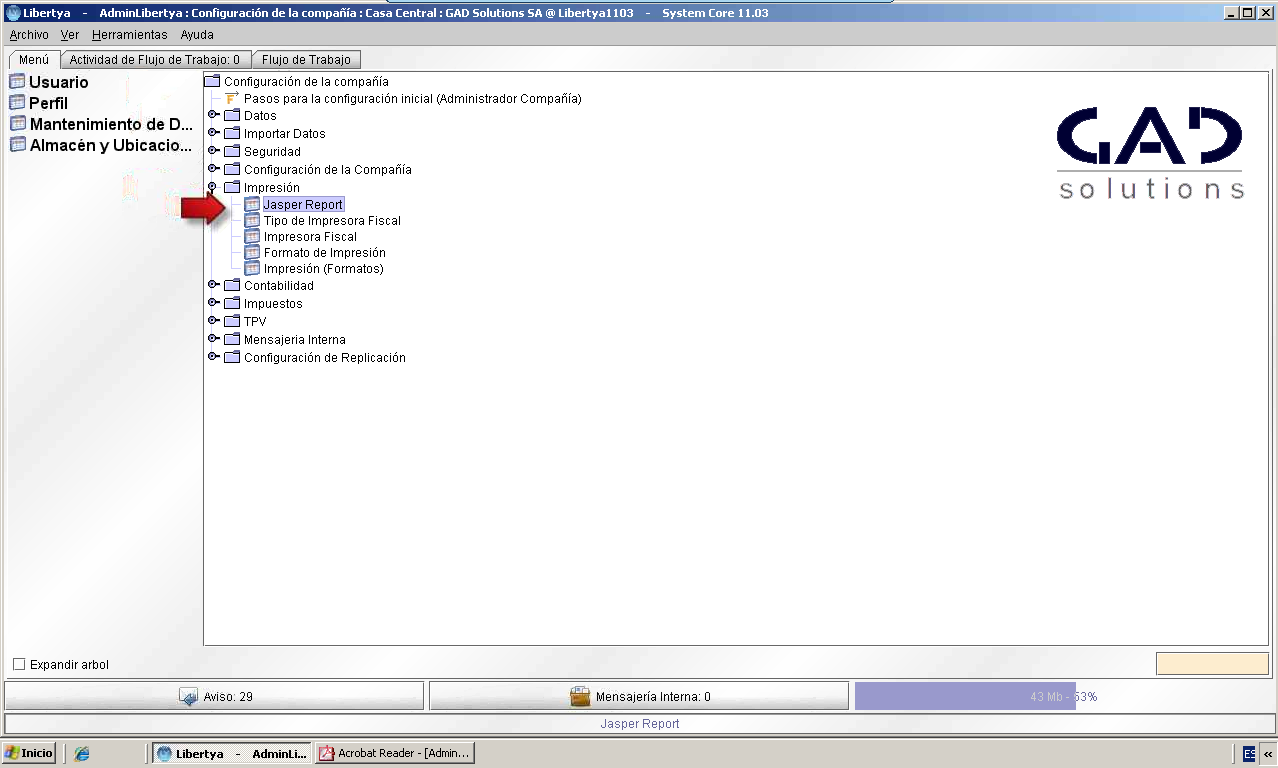This screenshot has height=768, width=1278.
Task: Click the Almacén y Ubicacio... window icon
Action: point(17,145)
